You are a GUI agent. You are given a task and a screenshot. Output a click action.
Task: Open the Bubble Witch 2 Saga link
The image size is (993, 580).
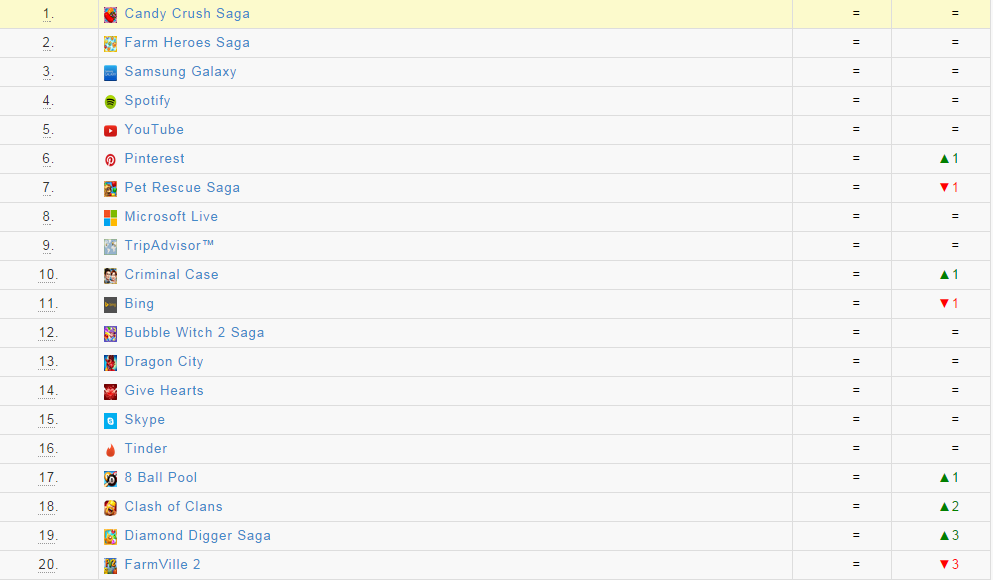pyautogui.click(x=194, y=333)
